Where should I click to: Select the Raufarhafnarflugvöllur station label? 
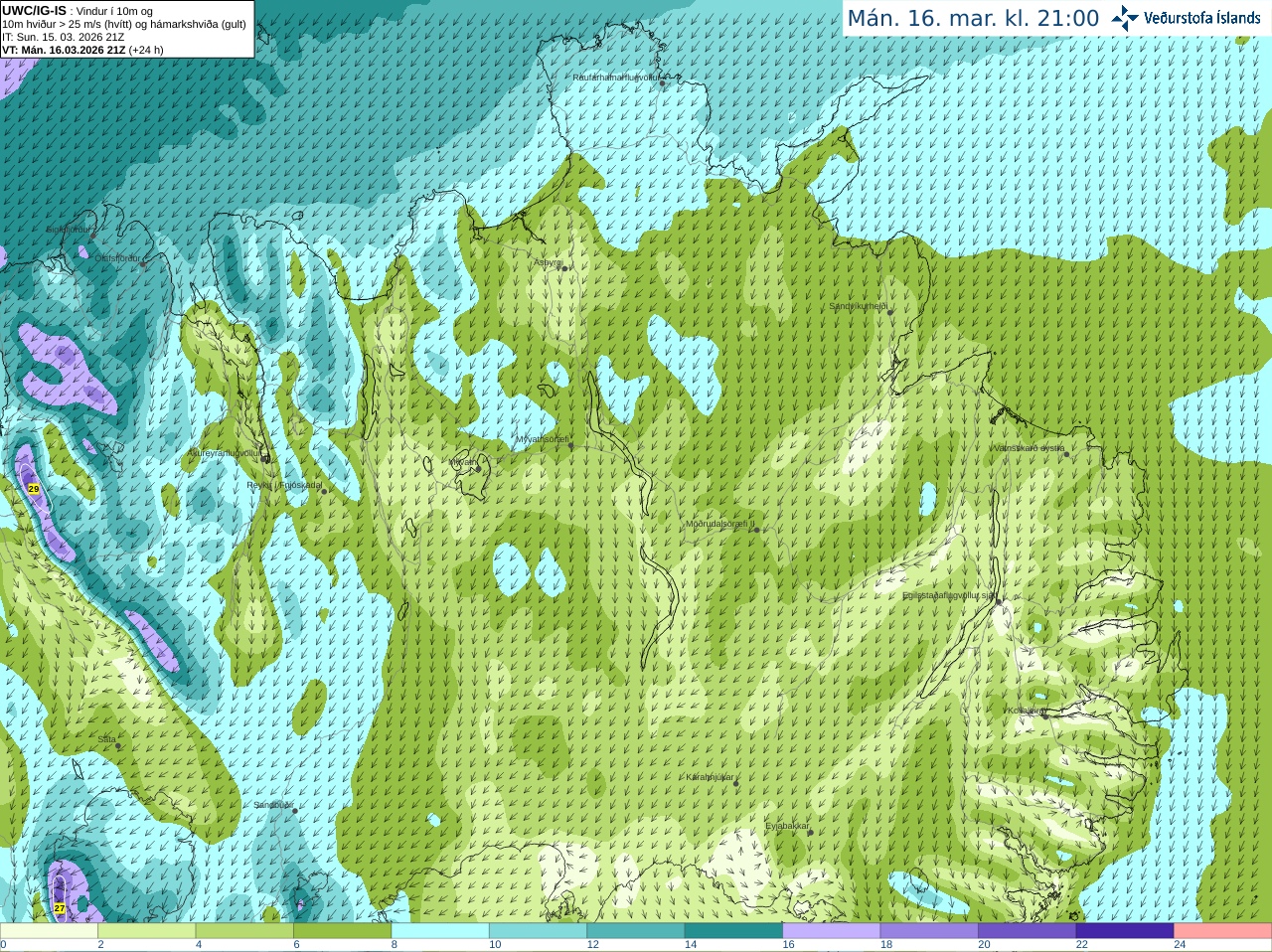(x=615, y=77)
